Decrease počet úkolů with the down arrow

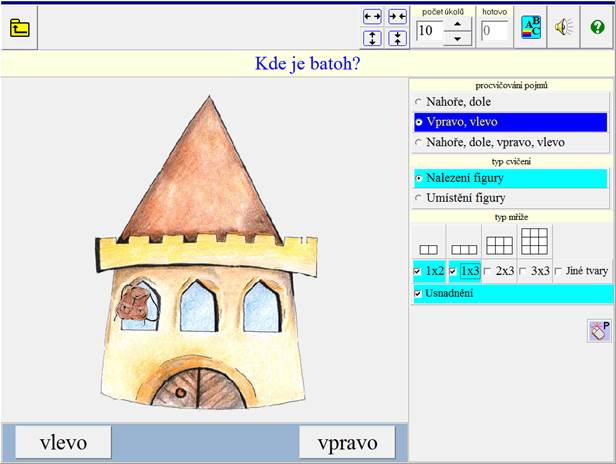tap(457, 38)
